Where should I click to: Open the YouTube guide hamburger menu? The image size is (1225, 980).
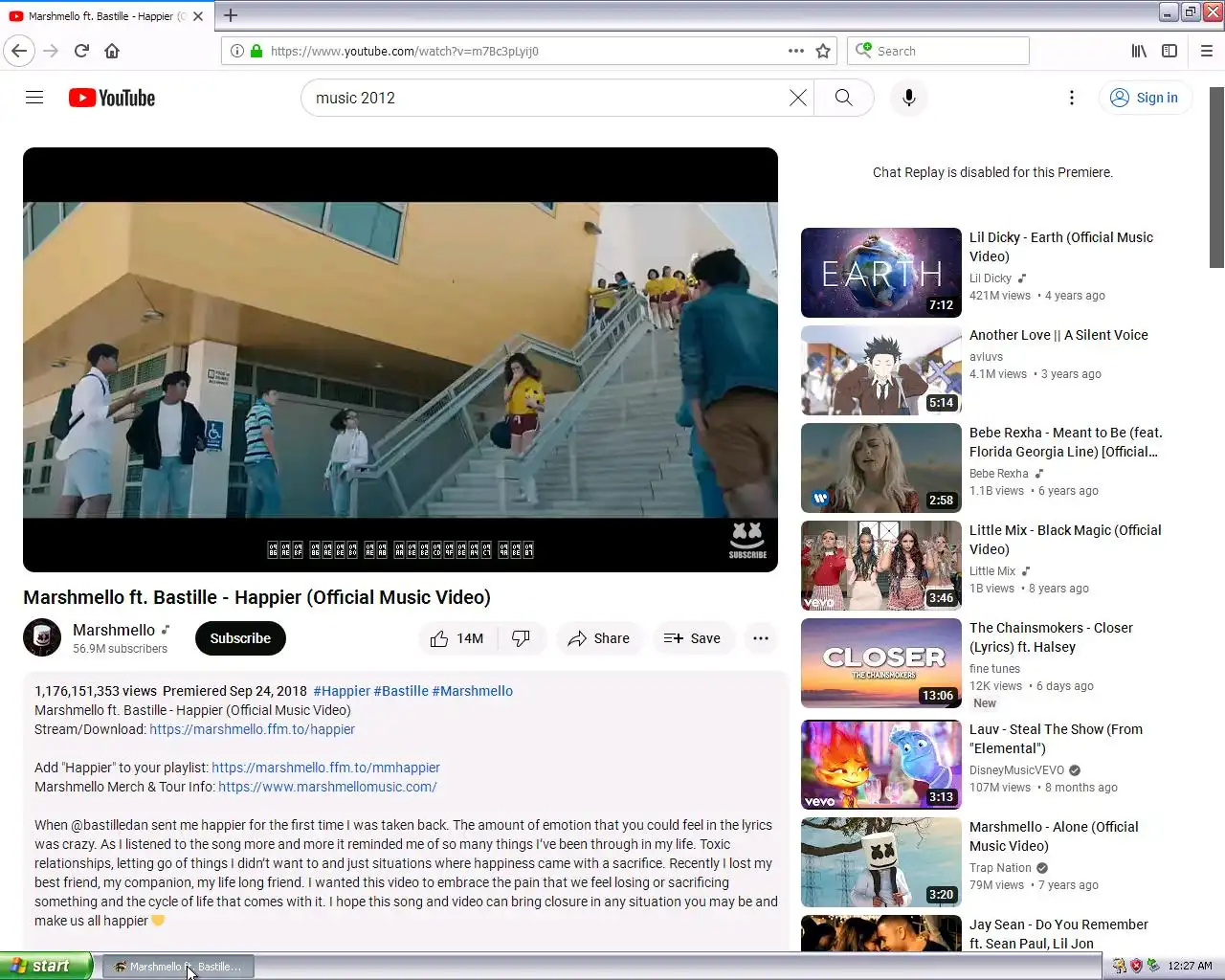click(34, 98)
